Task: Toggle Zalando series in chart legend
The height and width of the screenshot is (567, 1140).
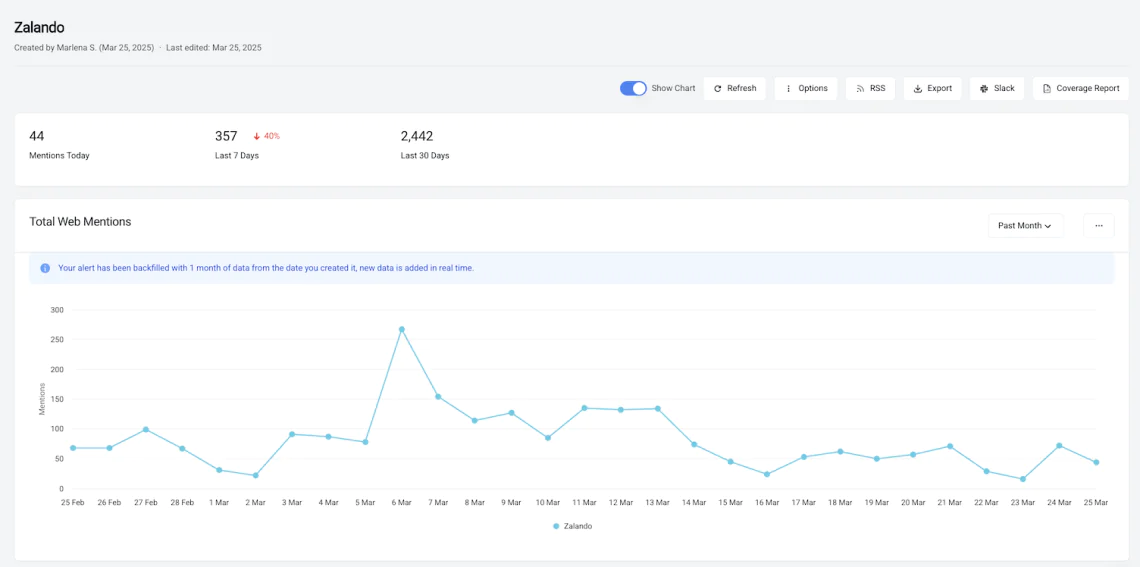Action: pyautogui.click(x=573, y=526)
